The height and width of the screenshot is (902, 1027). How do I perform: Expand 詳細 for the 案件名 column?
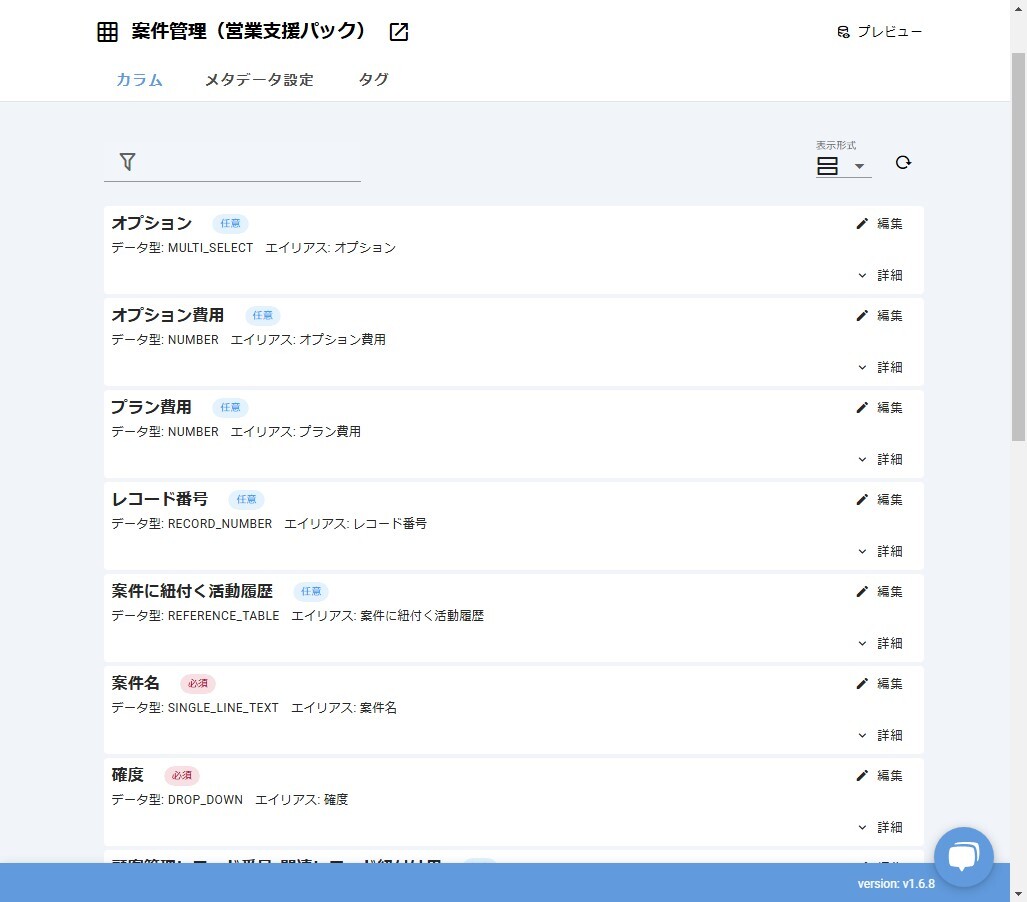tap(880, 736)
